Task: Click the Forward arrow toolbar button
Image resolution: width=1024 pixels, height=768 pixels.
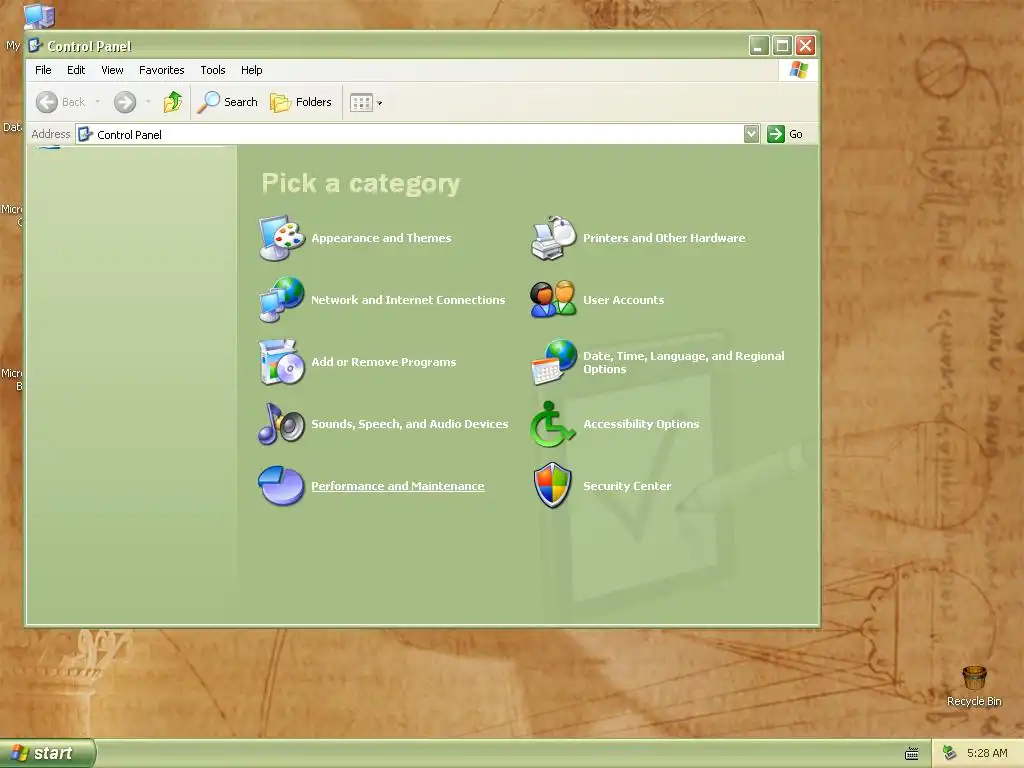Action: click(x=125, y=102)
